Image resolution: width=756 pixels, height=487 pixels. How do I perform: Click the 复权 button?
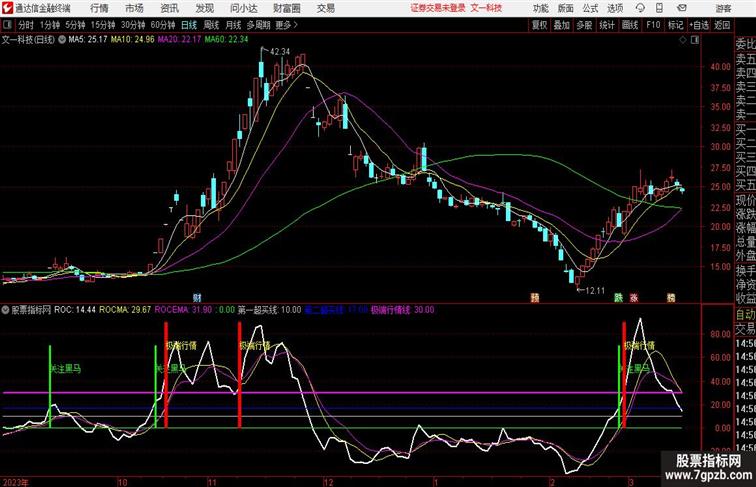pos(539,25)
